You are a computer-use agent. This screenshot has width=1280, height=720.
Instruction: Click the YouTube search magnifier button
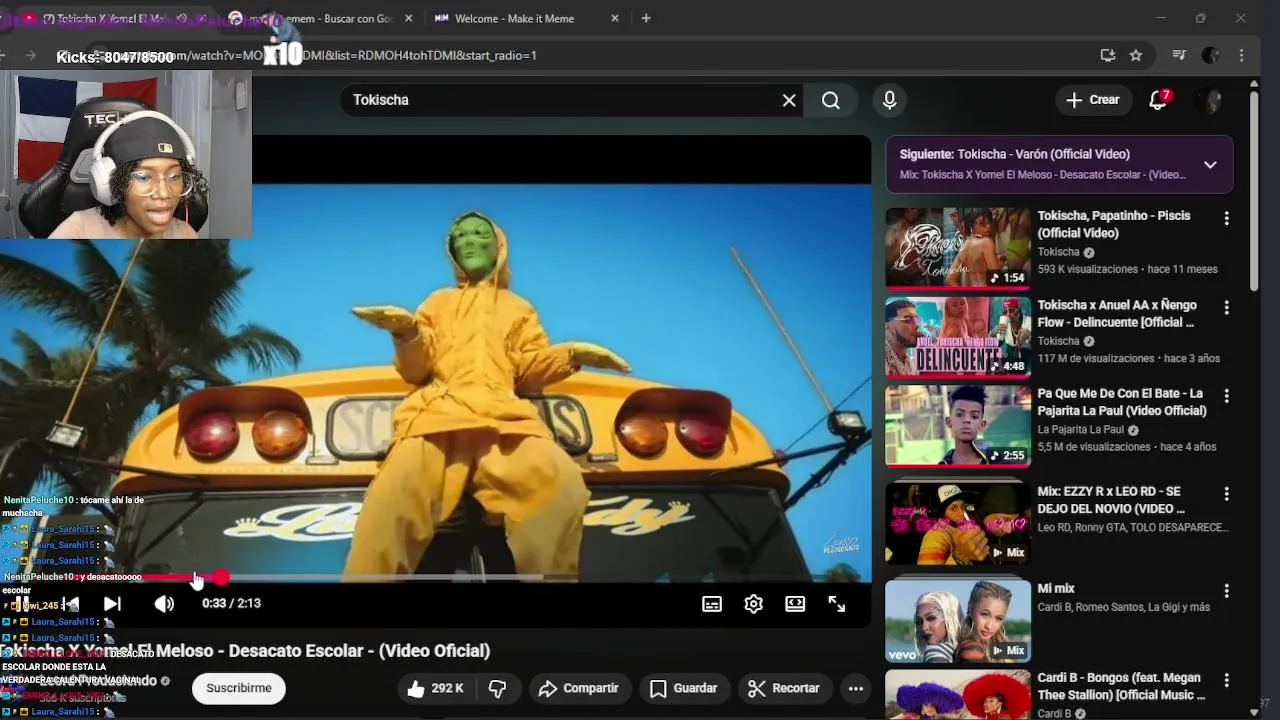[831, 100]
